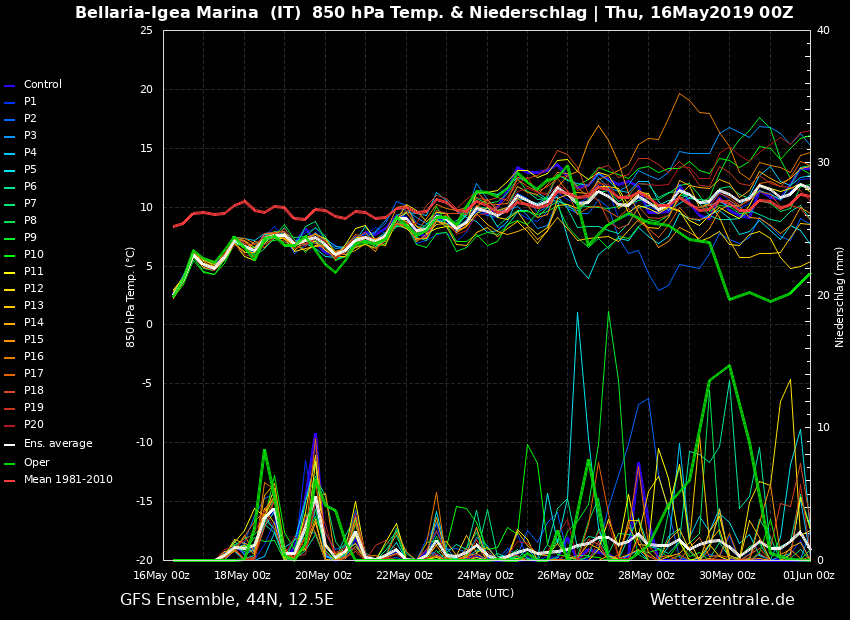Screen dimensions: 850x620
Task: Click the 26May 00z date tick
Action: click(x=565, y=576)
